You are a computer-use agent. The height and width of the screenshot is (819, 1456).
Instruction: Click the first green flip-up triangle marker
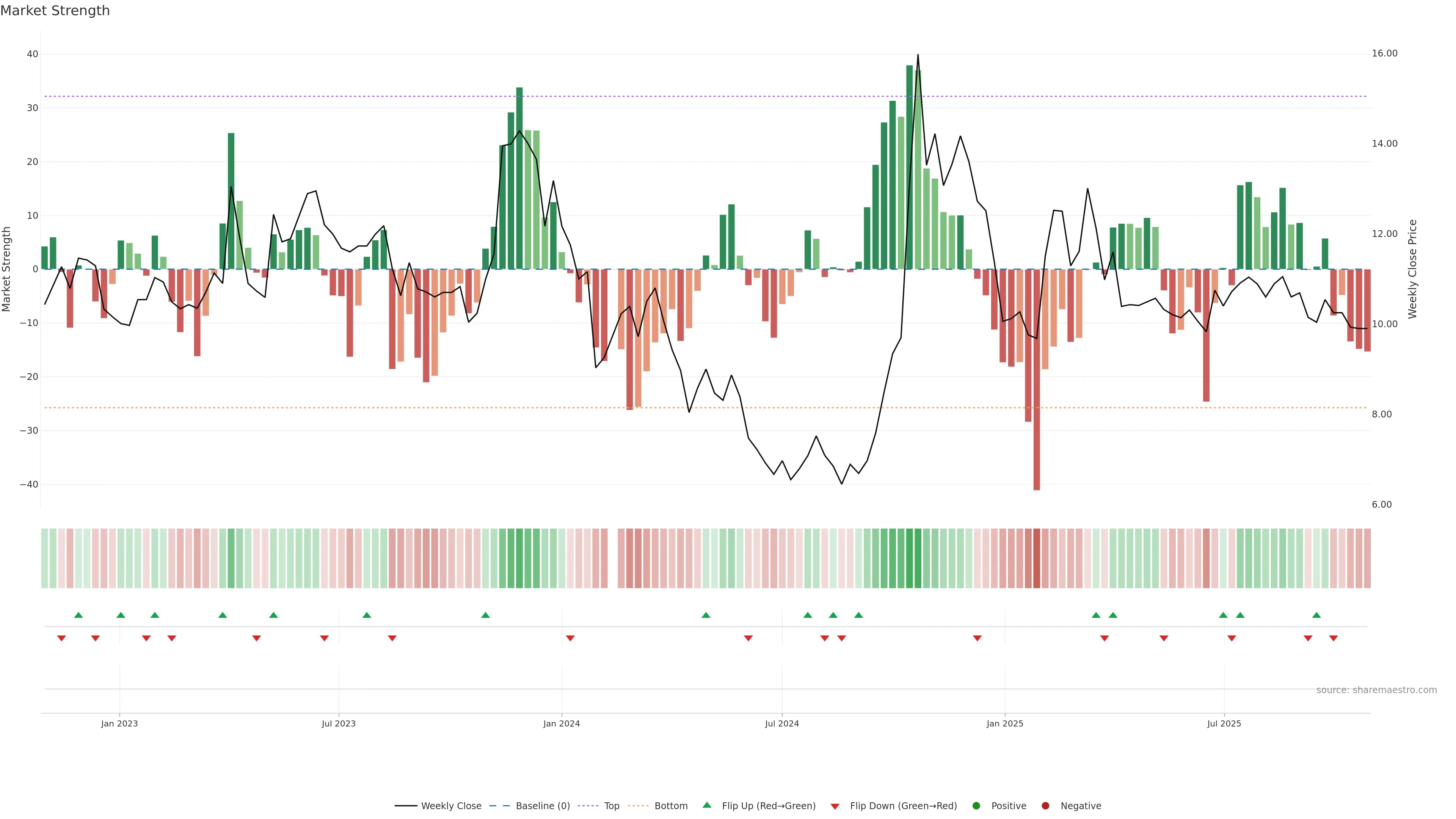tap(78, 615)
